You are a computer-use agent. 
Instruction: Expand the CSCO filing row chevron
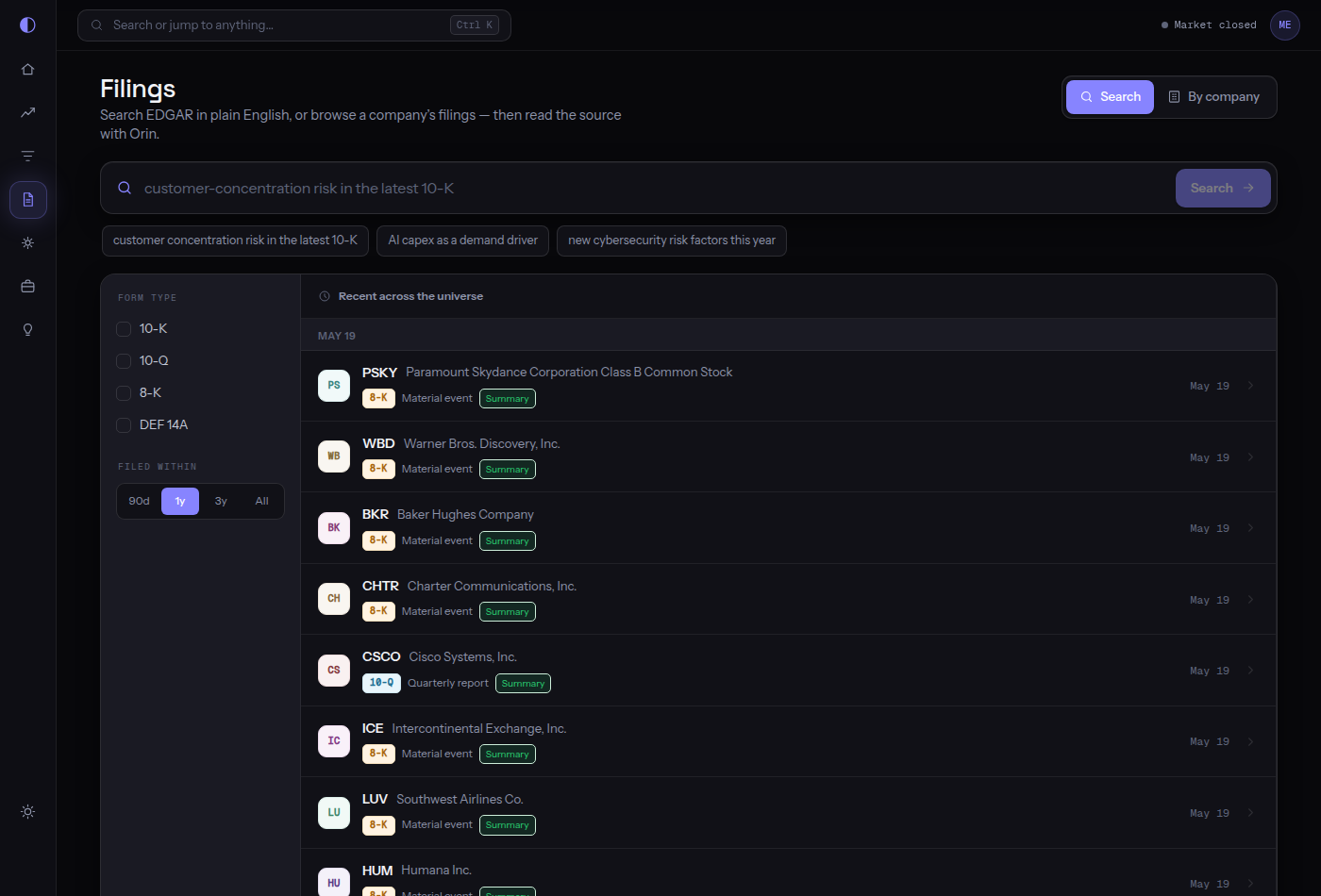coord(1250,671)
